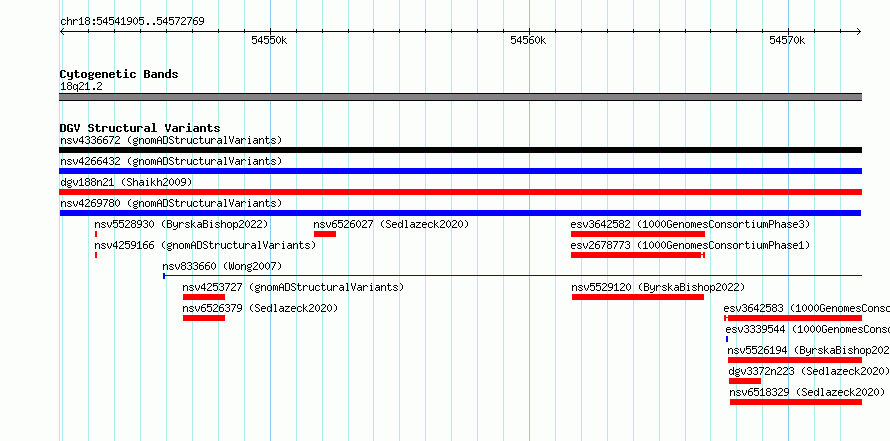Click the nsv833660 Wong2007 thin blue line
890x441 pixels.
[x=513, y=276]
